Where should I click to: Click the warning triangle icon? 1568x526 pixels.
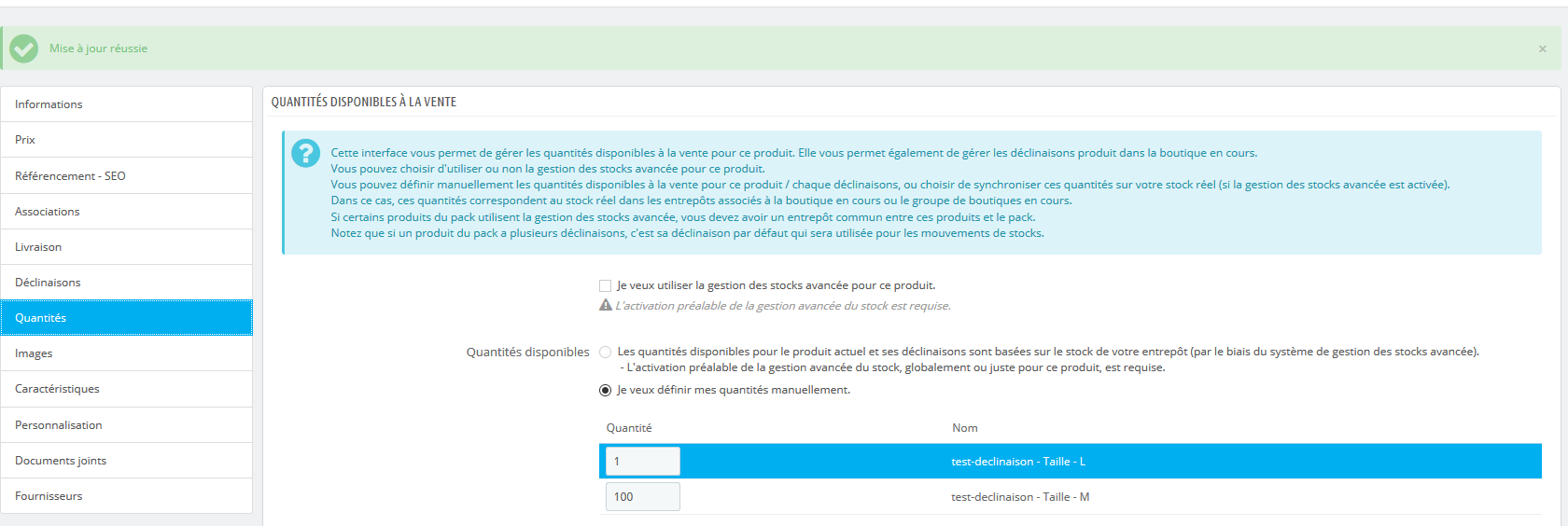pyautogui.click(x=605, y=305)
